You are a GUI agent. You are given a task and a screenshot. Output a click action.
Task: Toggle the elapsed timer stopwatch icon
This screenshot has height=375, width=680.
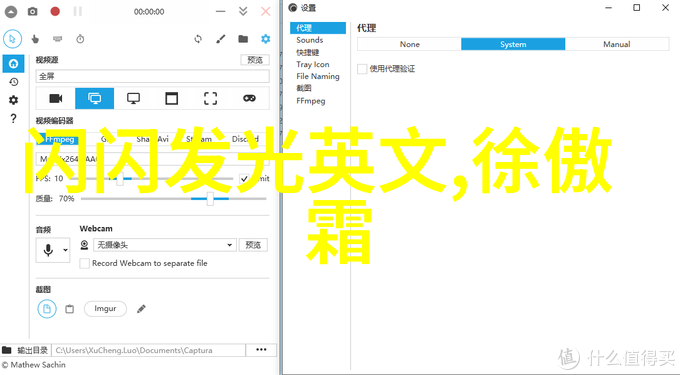(x=80, y=39)
